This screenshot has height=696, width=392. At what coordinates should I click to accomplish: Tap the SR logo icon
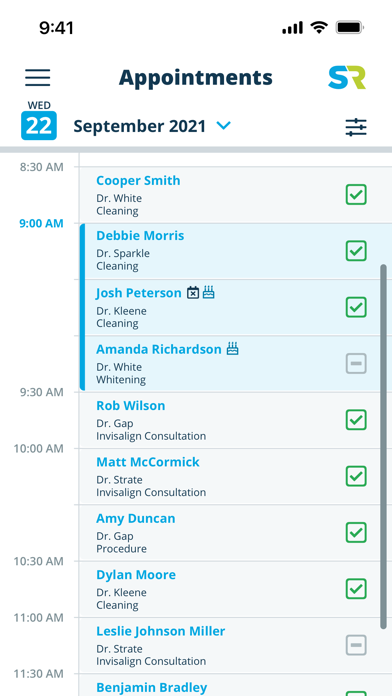click(x=347, y=78)
